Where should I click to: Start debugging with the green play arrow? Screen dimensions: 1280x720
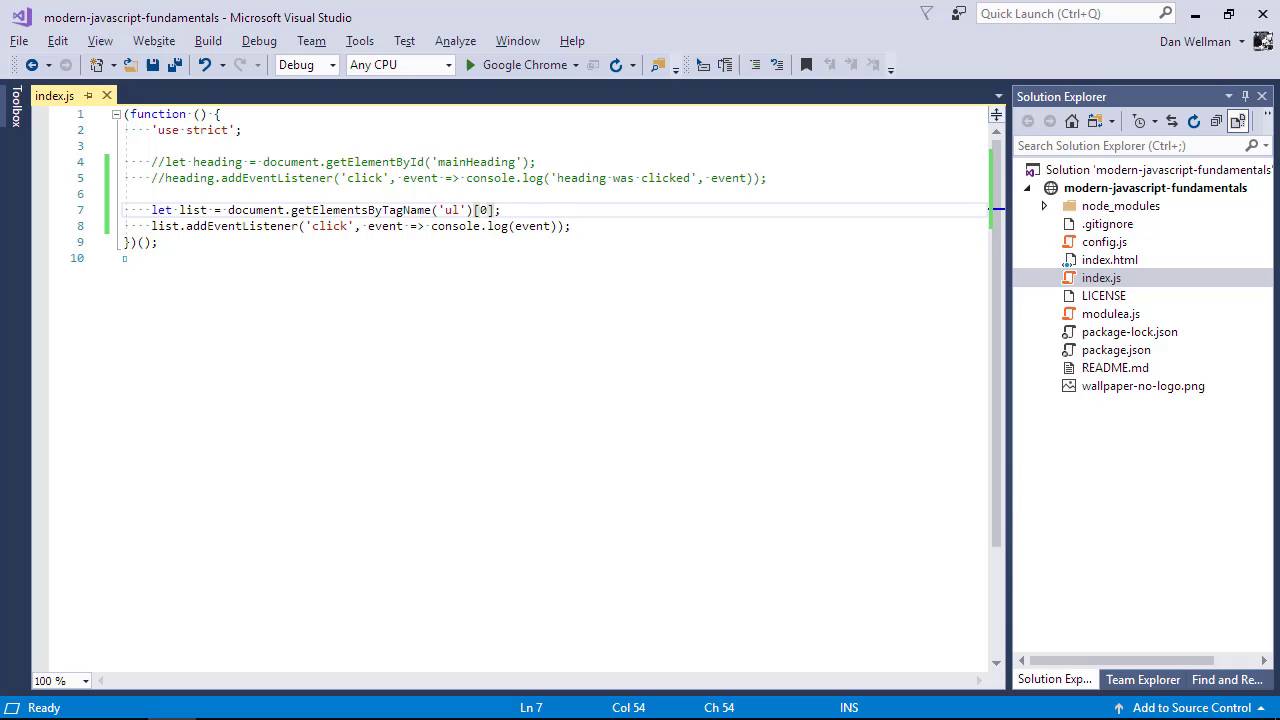pos(470,65)
